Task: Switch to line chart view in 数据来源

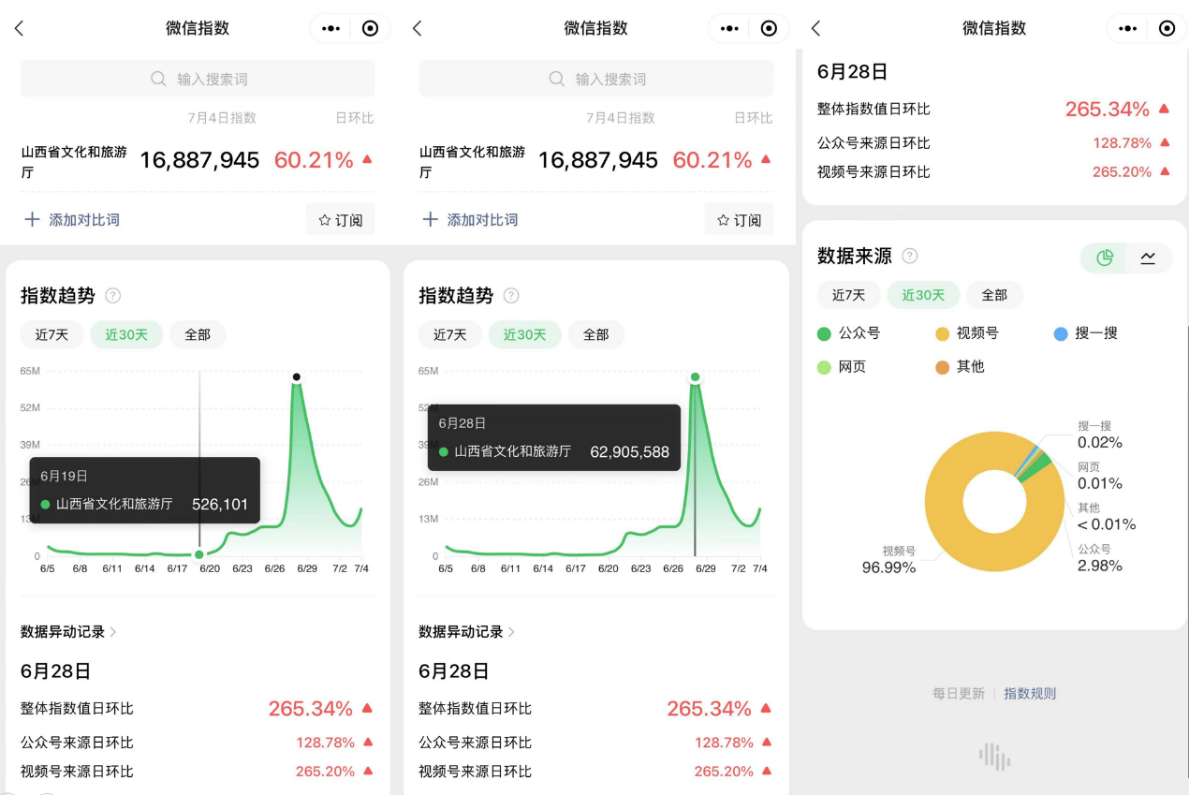Action: click(1148, 258)
